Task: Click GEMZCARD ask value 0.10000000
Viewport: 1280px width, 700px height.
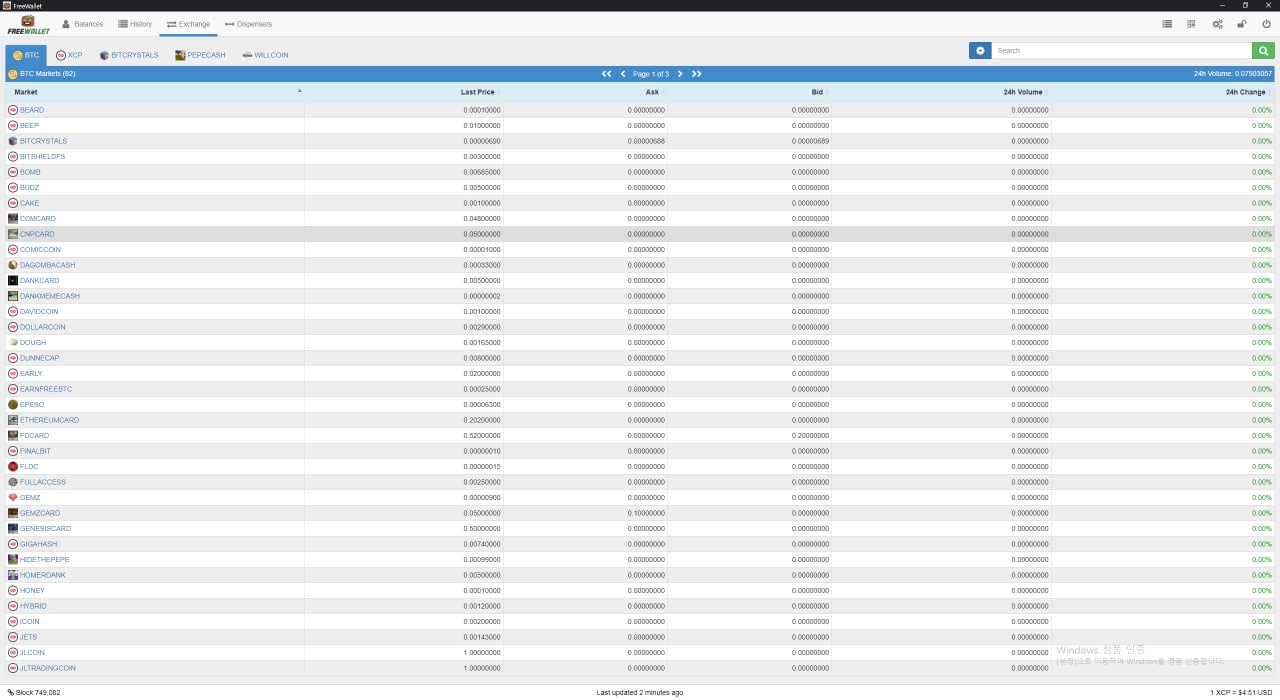Action: [x=646, y=513]
